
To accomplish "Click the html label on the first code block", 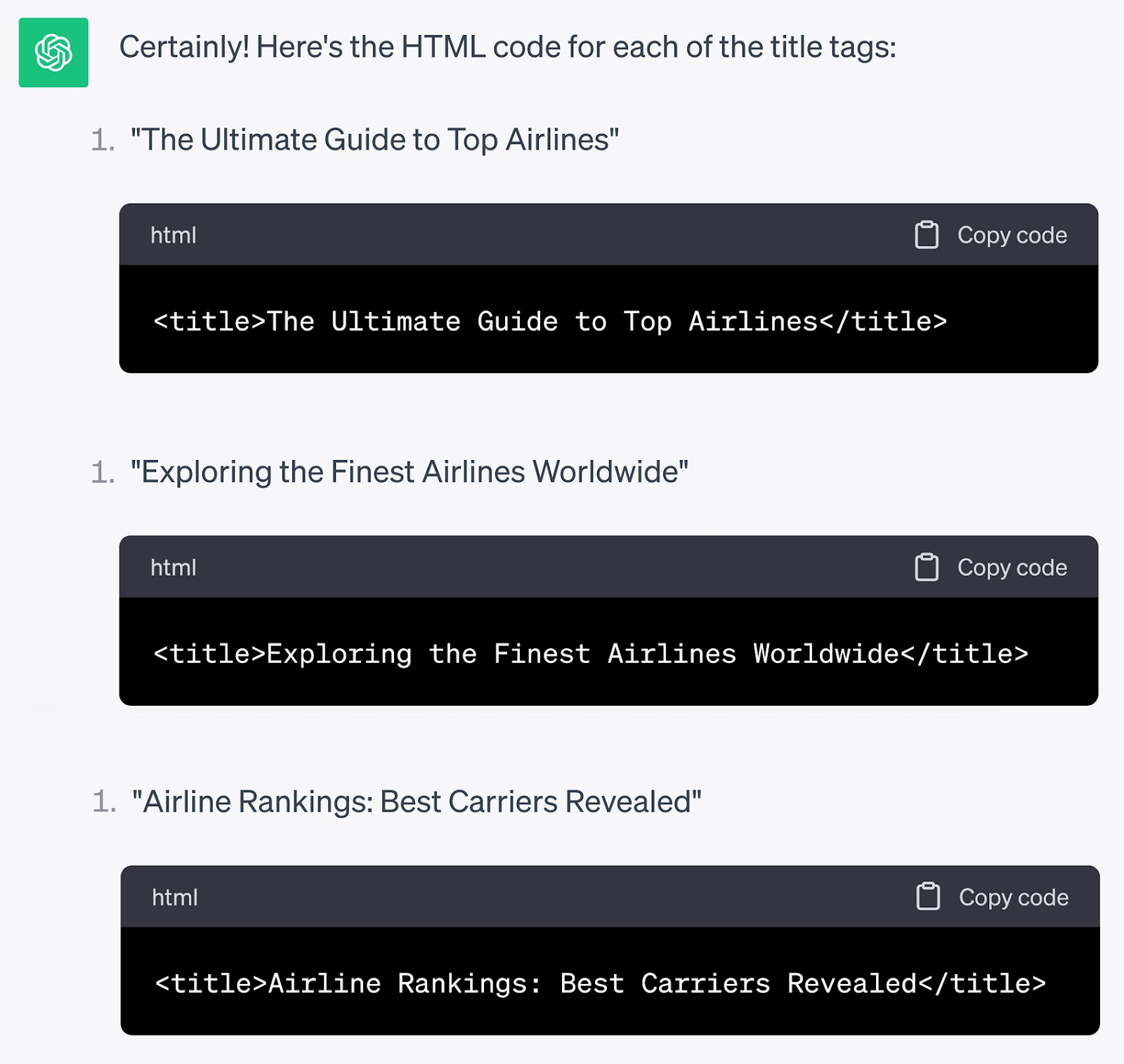I will click(x=173, y=235).
